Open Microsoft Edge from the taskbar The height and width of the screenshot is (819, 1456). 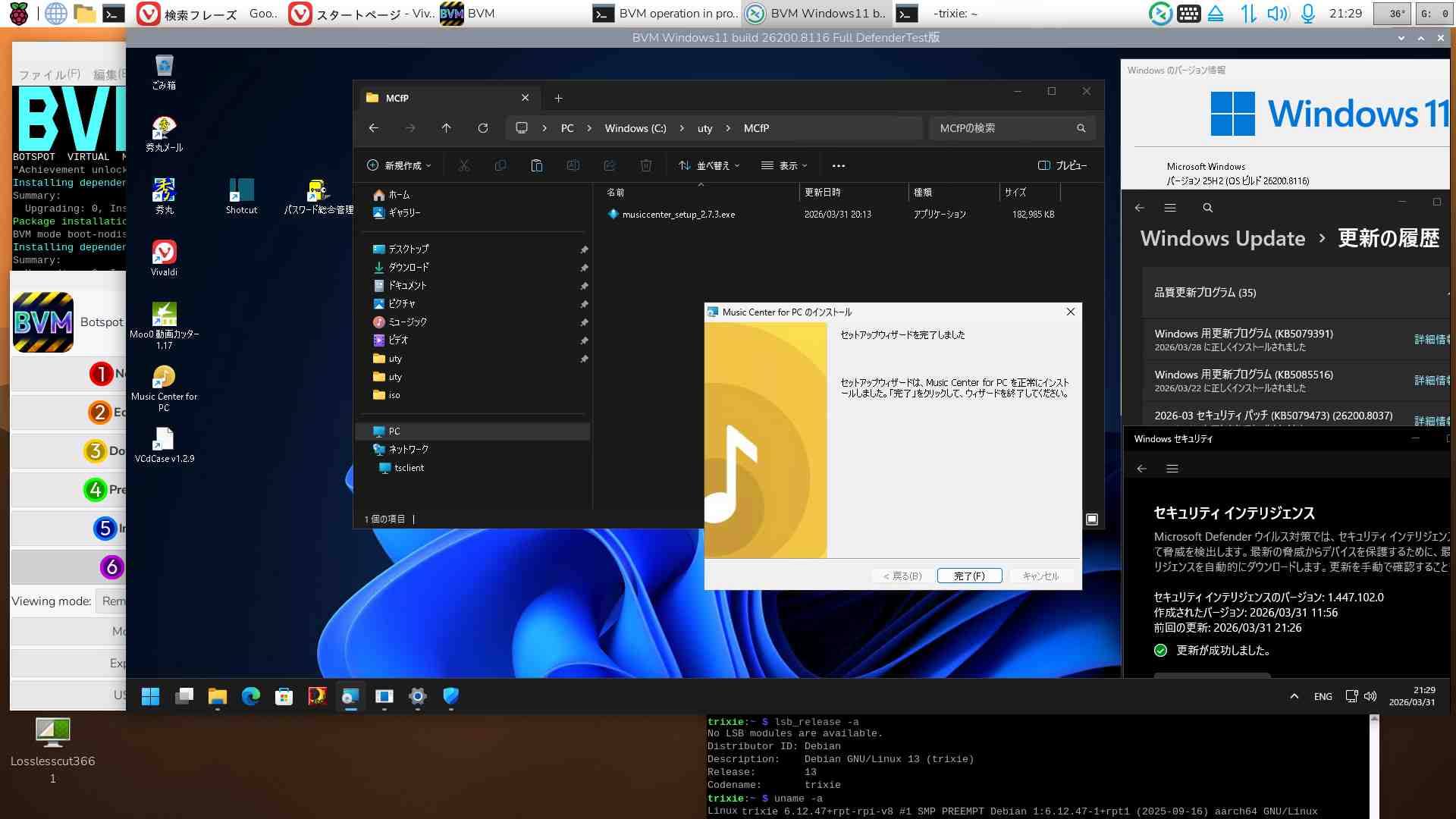[x=250, y=696]
